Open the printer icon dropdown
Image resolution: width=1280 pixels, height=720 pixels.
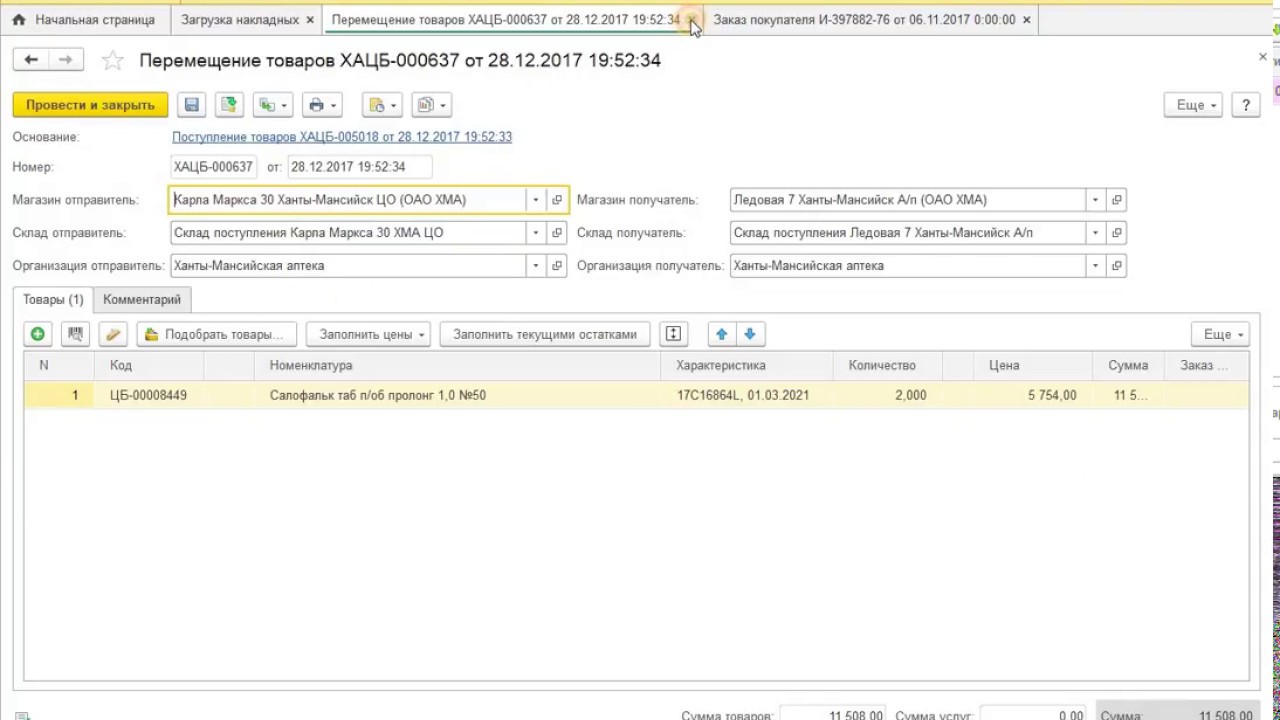click(x=322, y=105)
